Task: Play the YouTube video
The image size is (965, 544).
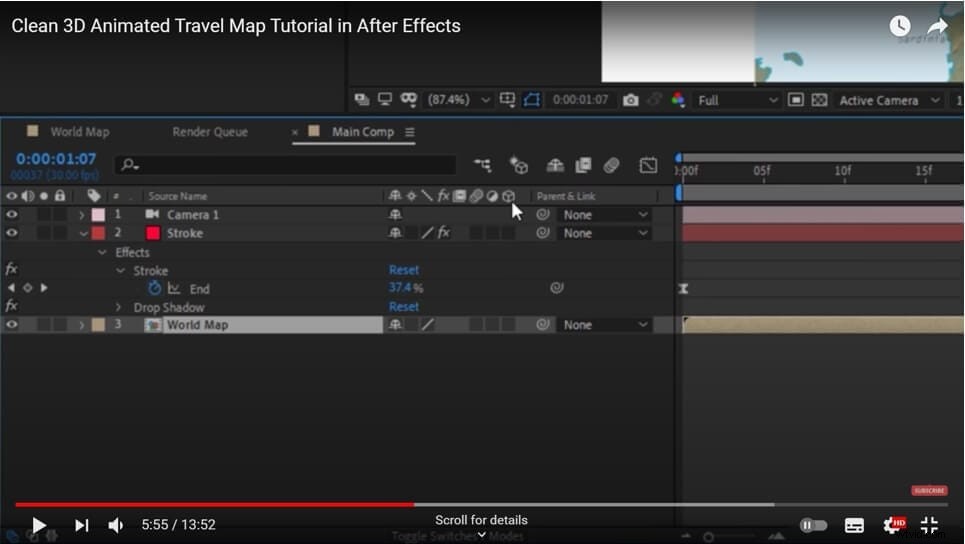Action: 38,525
